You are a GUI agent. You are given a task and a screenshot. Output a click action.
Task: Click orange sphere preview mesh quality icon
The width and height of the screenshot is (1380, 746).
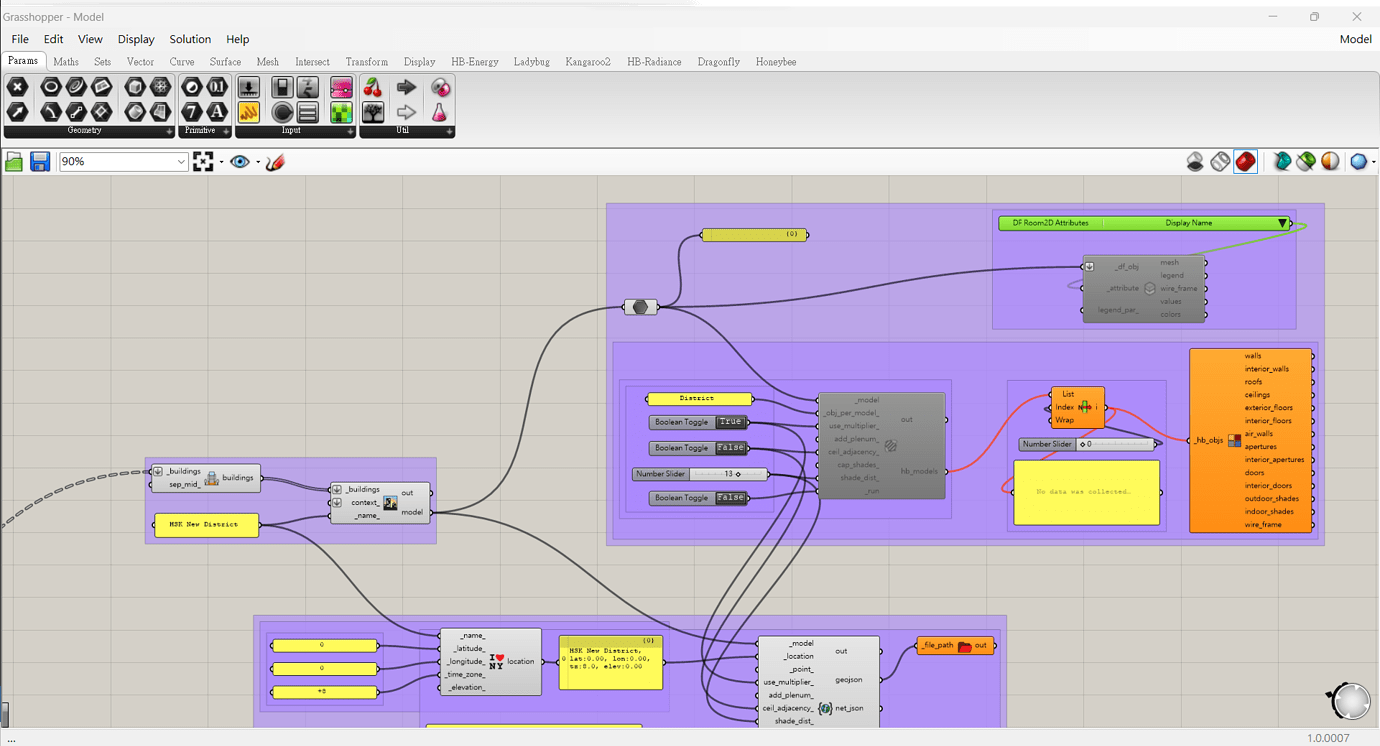[1330, 162]
